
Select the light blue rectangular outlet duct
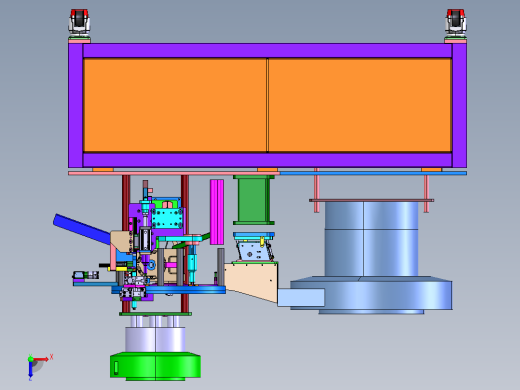(x=301, y=297)
